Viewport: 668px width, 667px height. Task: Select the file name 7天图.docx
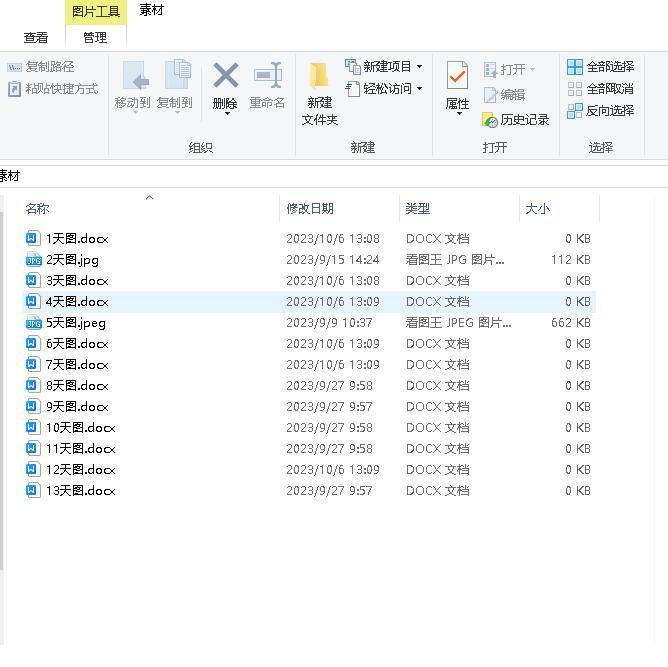(77, 365)
